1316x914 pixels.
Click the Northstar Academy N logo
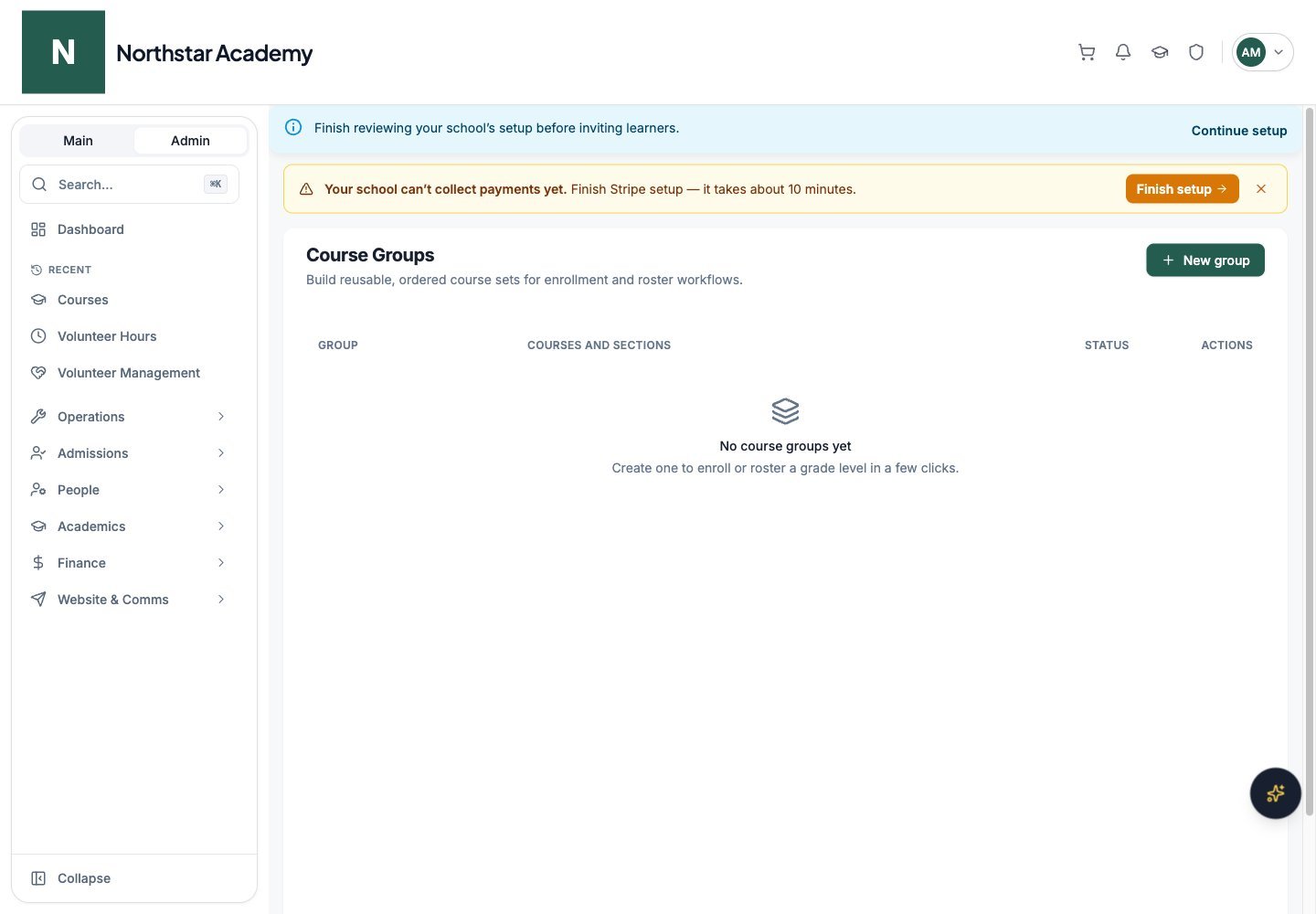click(63, 52)
